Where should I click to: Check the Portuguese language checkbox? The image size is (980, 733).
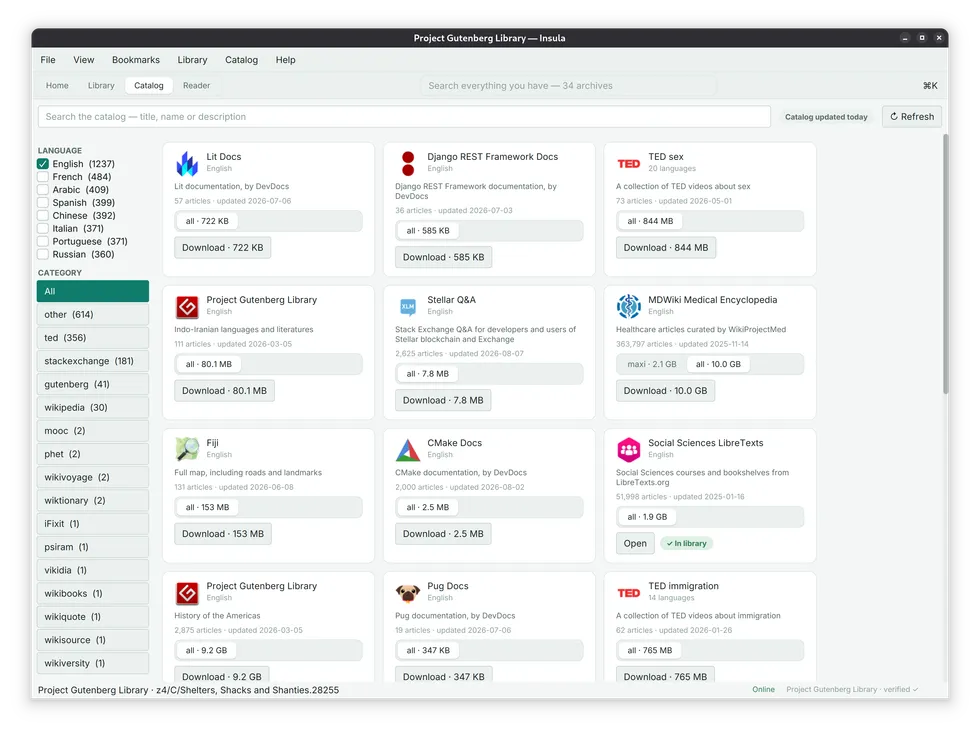click(x=43, y=241)
